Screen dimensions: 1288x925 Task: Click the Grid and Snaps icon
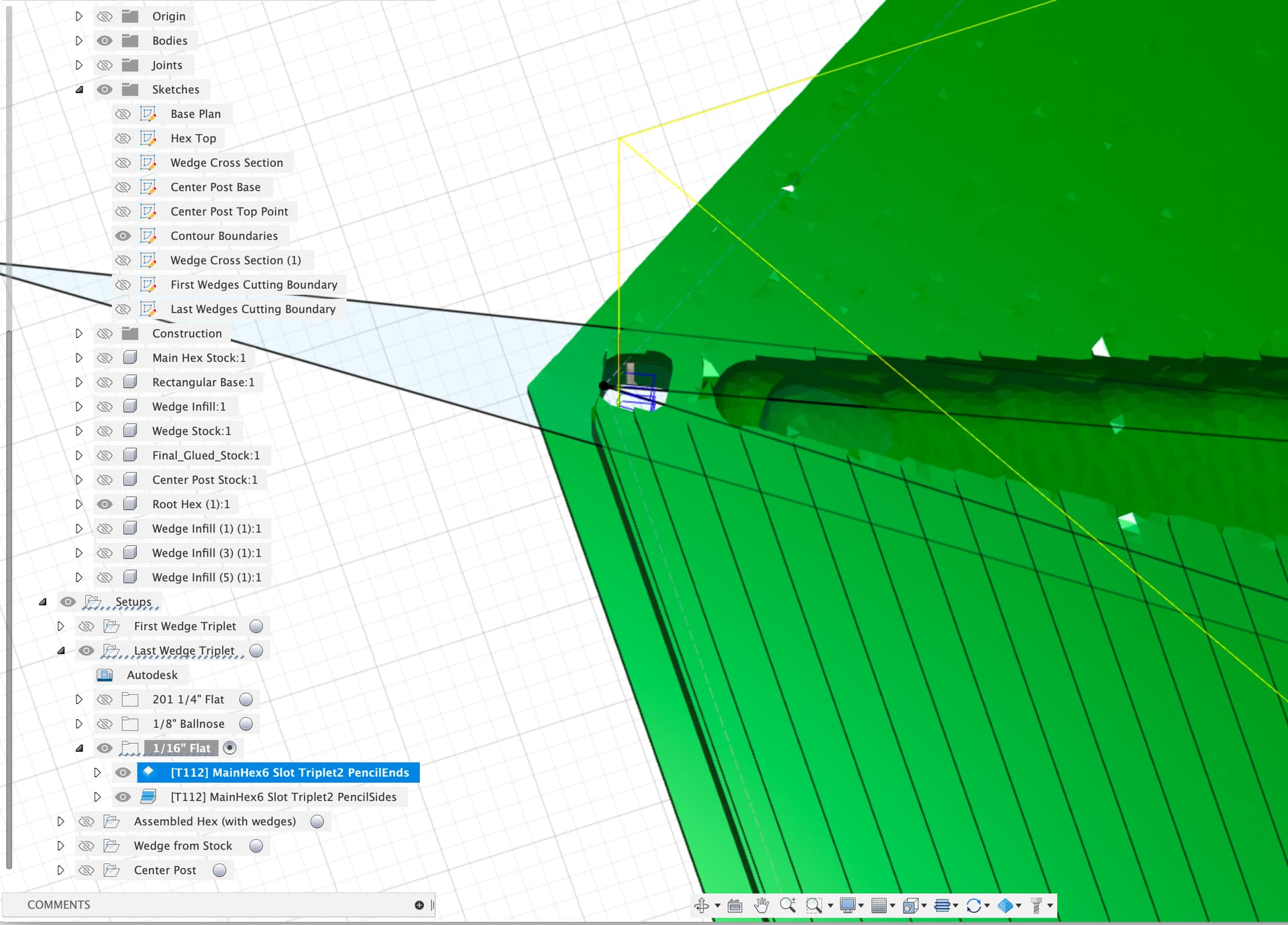click(879, 906)
